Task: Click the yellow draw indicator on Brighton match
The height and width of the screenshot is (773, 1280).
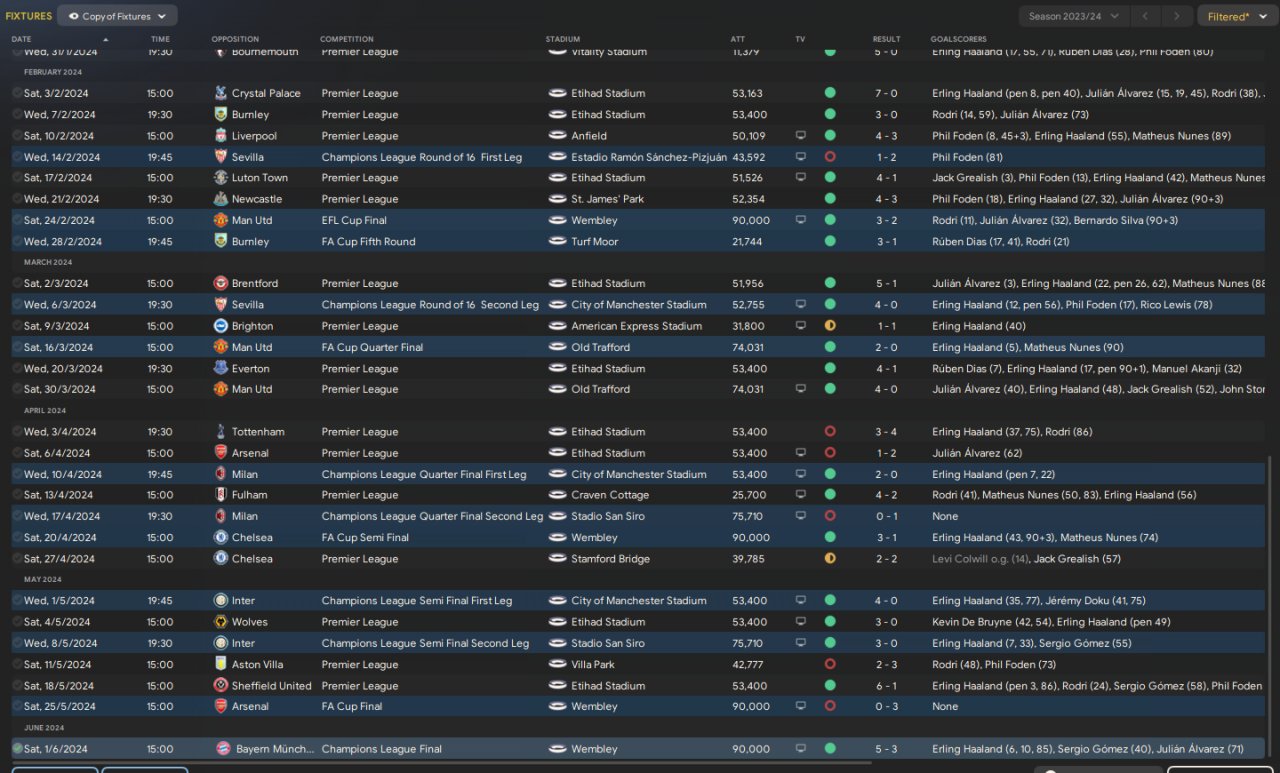Action: [830, 326]
